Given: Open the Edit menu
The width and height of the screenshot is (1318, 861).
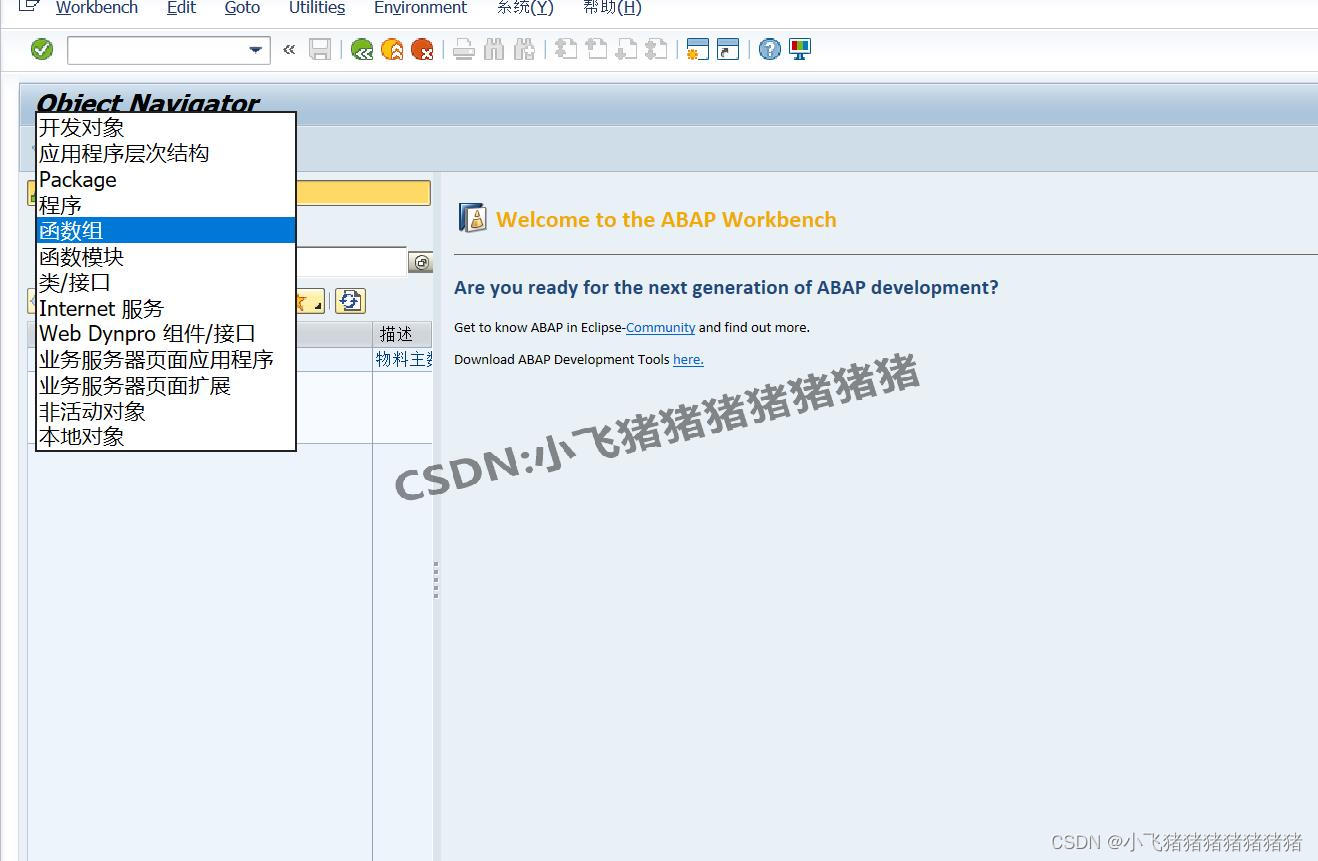Looking at the screenshot, I should (181, 8).
